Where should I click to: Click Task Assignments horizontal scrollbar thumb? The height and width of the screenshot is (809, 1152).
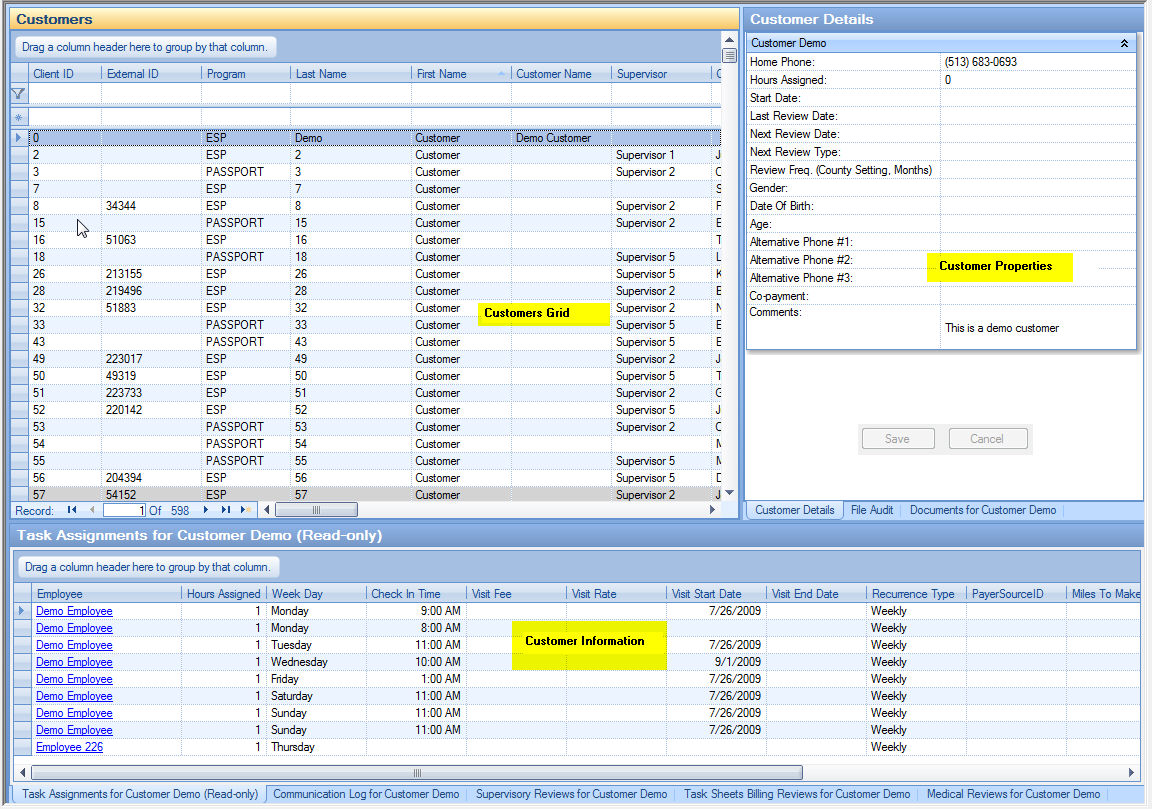(417, 772)
